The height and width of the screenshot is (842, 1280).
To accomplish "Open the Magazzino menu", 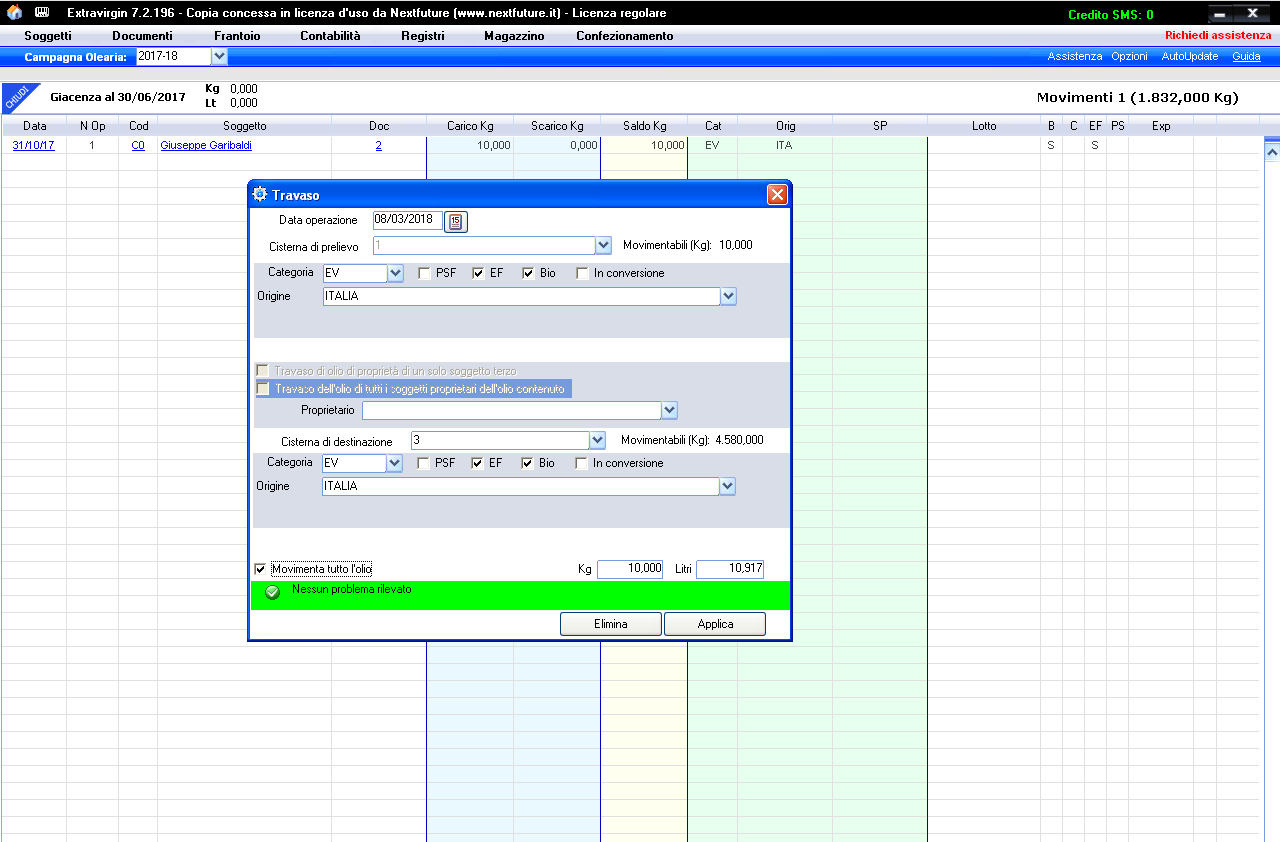I will coord(514,36).
